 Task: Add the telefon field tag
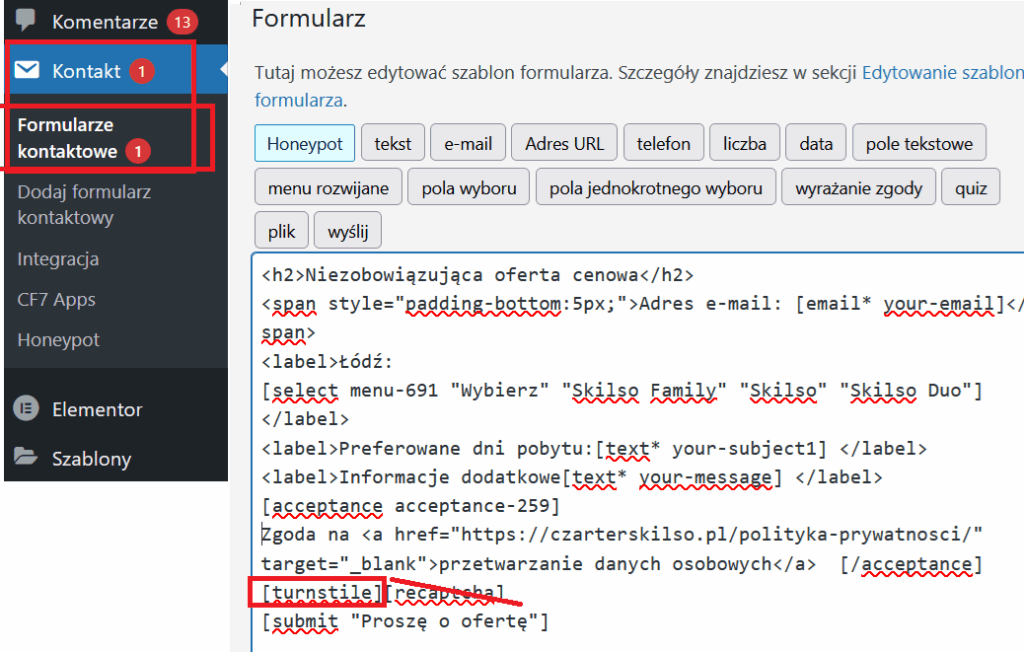(663, 143)
